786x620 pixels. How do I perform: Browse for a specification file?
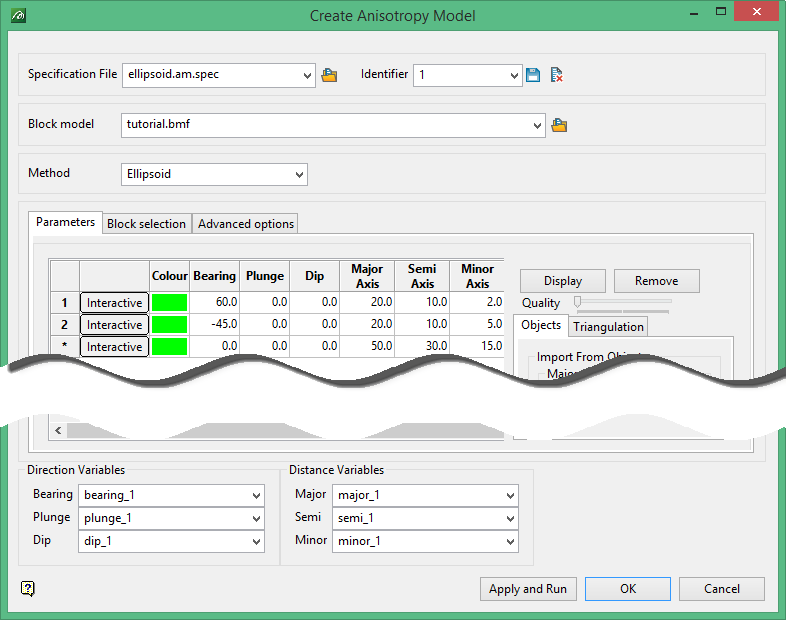coord(329,75)
